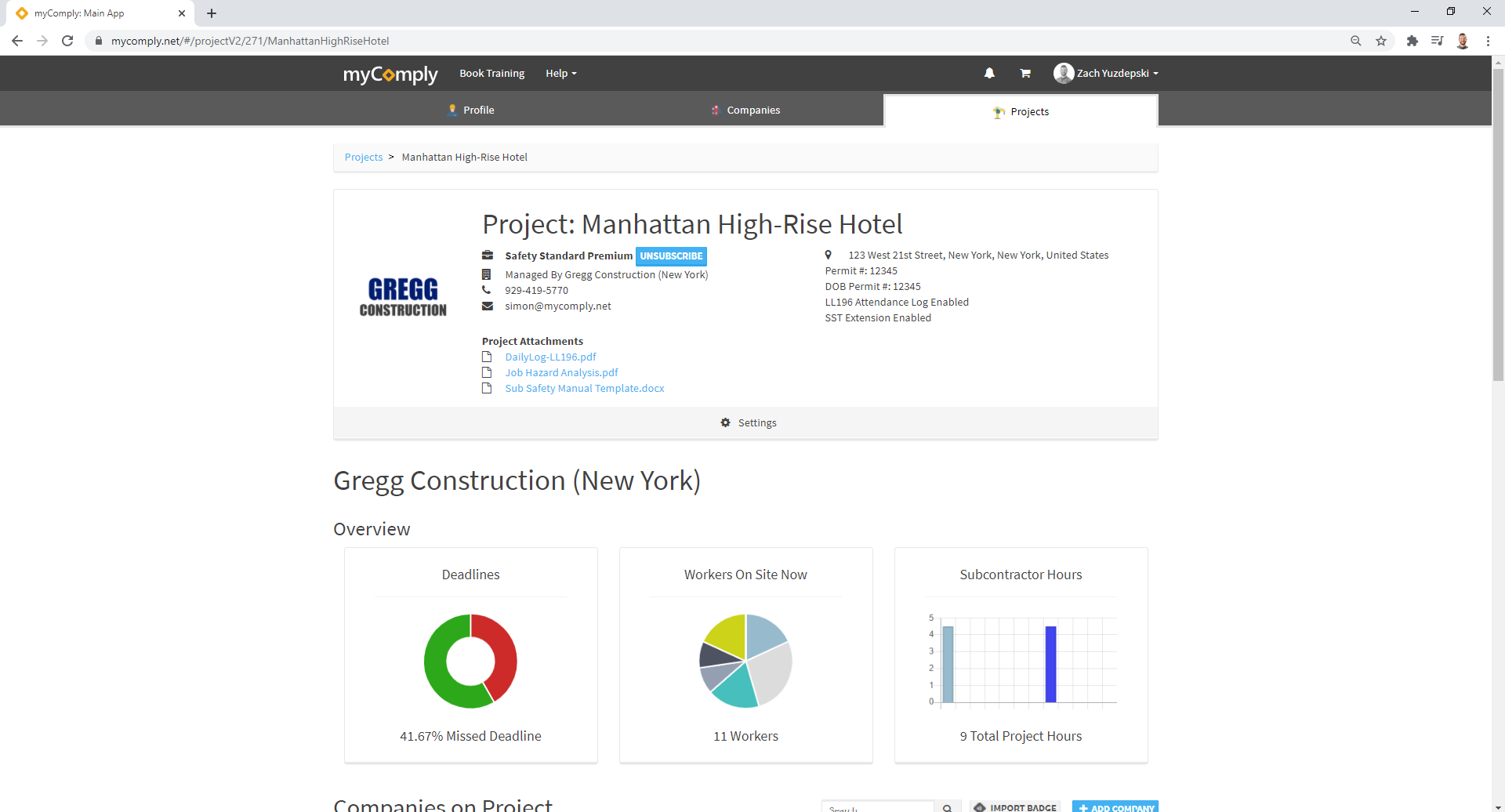Viewport: 1505px width, 812px height.
Task: Click the page vertical scrollbar
Action: (1498, 225)
